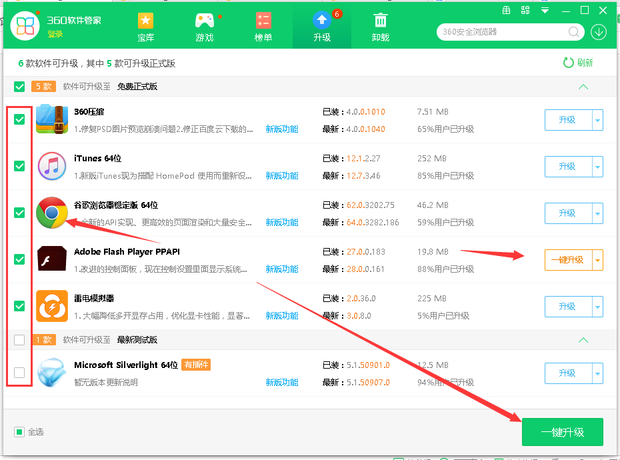The height and width of the screenshot is (460, 620).
Task: Click the 360压缩 software name
Action: (89, 112)
